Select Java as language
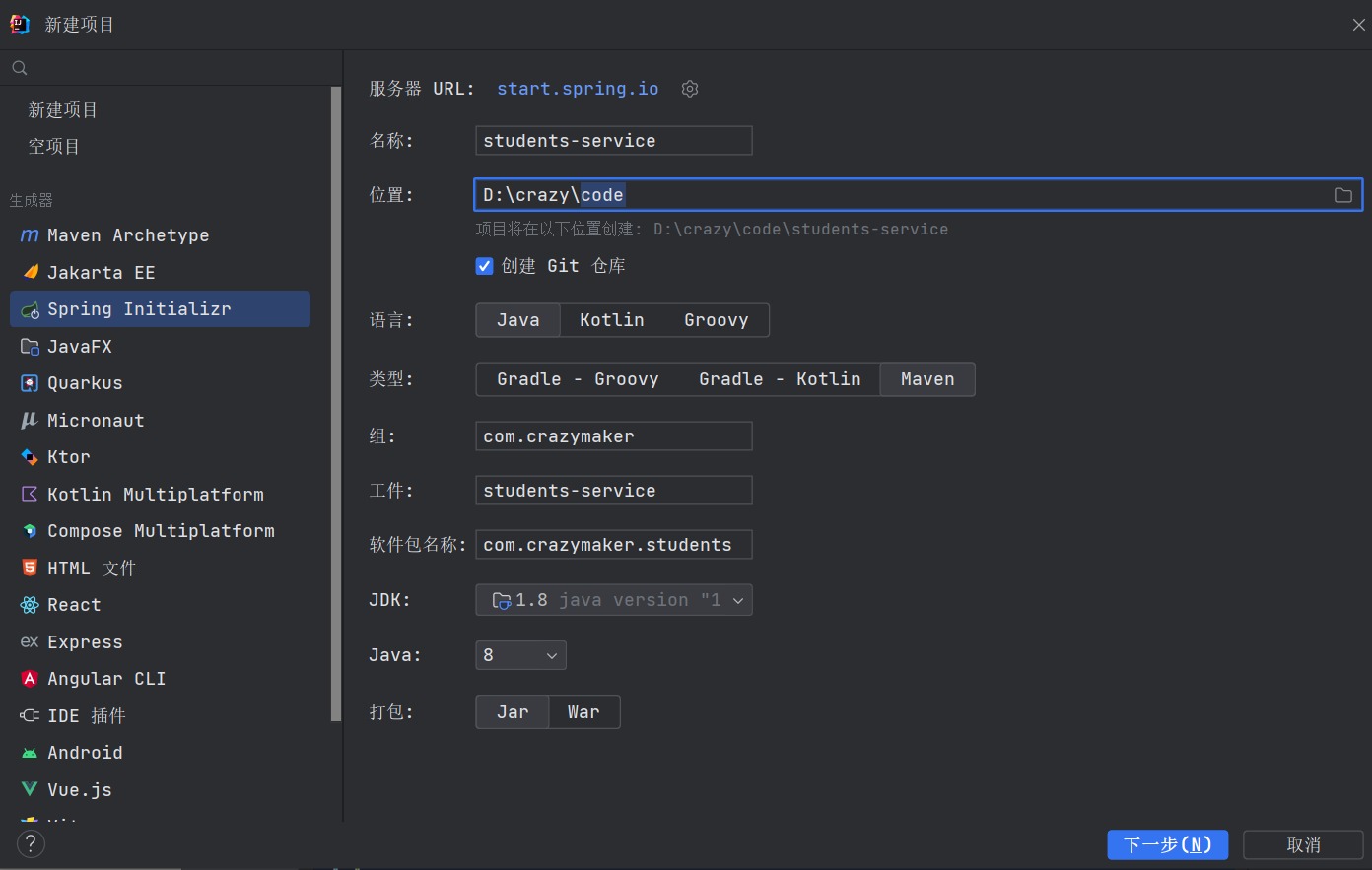This screenshot has height=870, width=1372. [x=518, y=320]
